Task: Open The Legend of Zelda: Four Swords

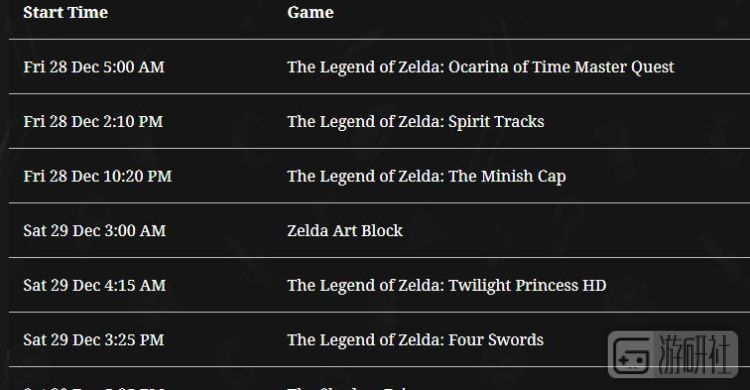Action: 415,340
